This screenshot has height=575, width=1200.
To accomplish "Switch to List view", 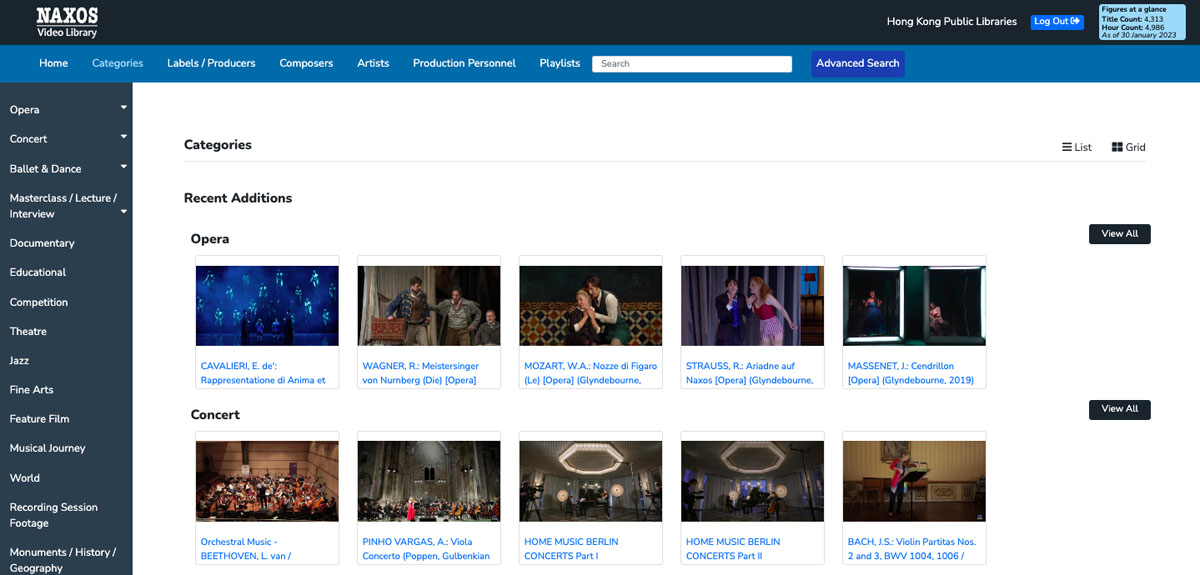I will (1077, 147).
